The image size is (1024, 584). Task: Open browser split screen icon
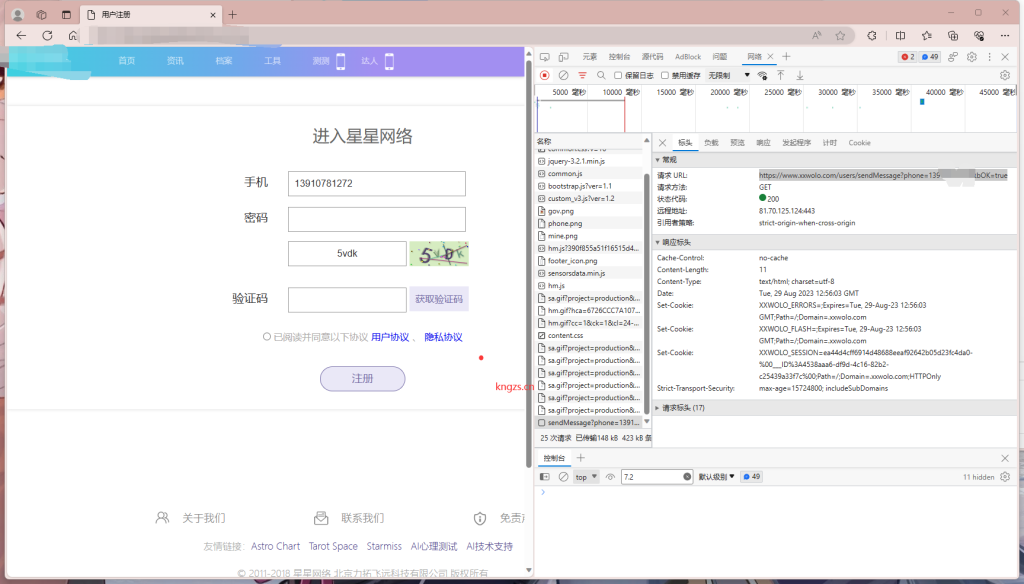point(901,35)
